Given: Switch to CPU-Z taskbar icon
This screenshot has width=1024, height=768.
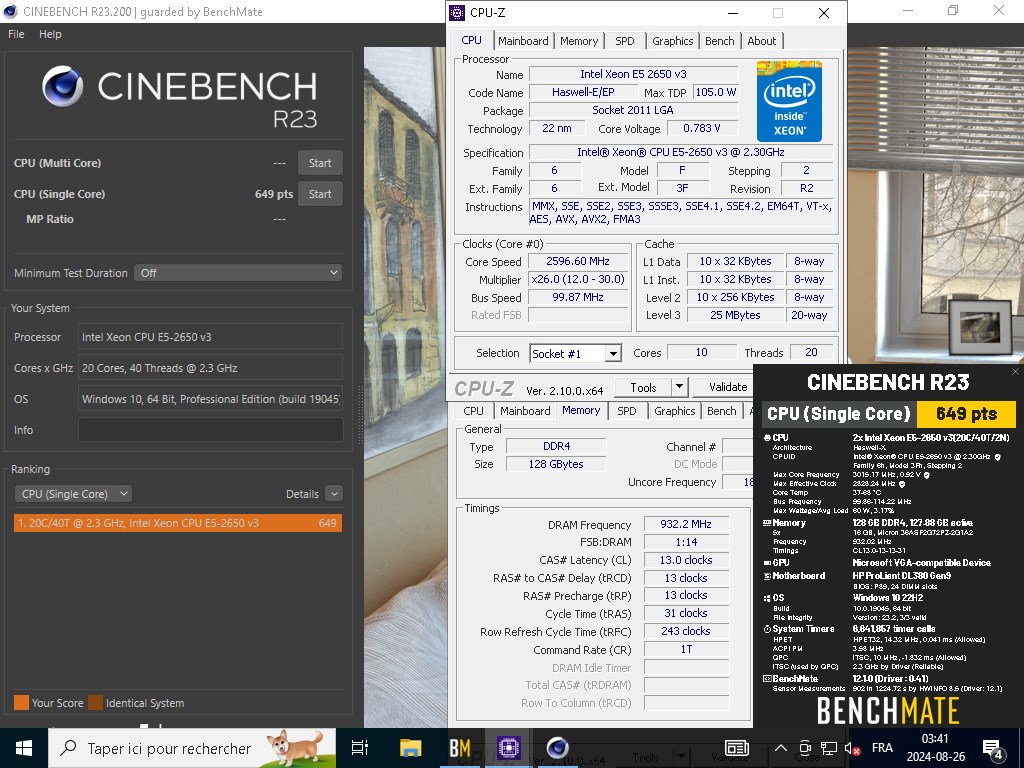Looking at the screenshot, I should [509, 748].
